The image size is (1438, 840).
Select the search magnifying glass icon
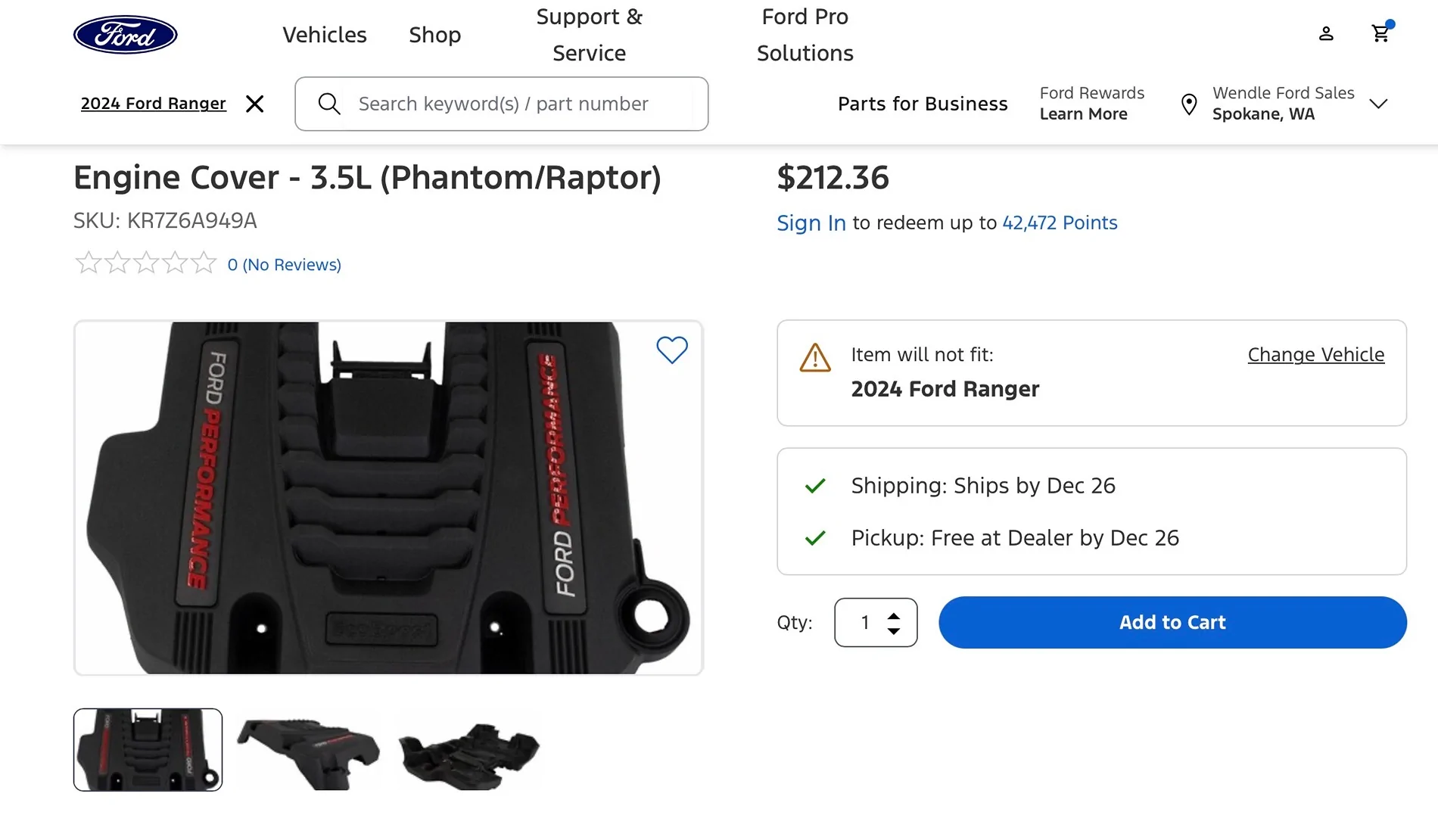coord(328,104)
